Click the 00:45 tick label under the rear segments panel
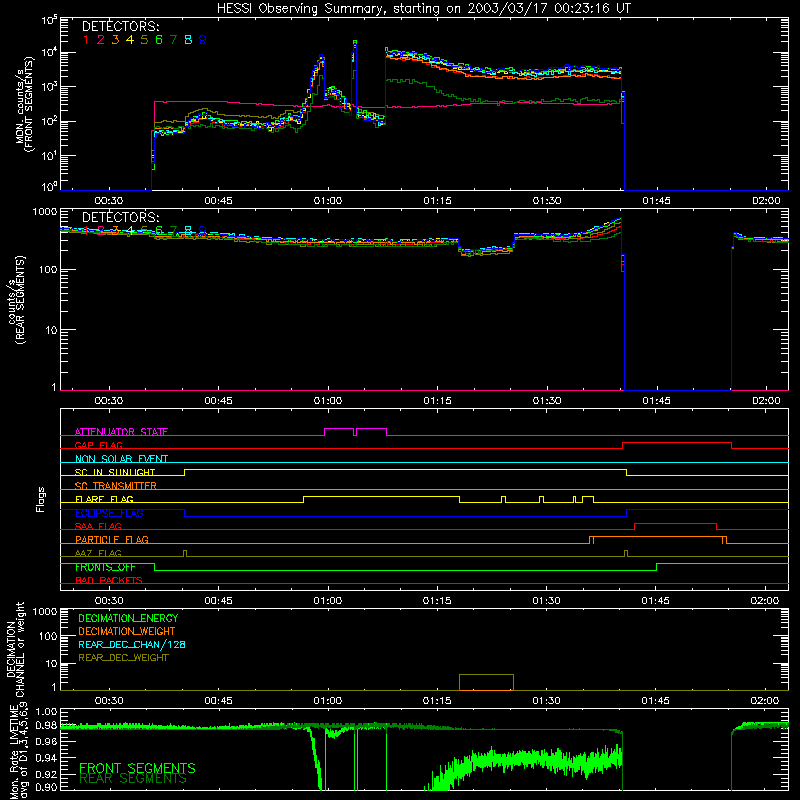 click(x=218, y=401)
